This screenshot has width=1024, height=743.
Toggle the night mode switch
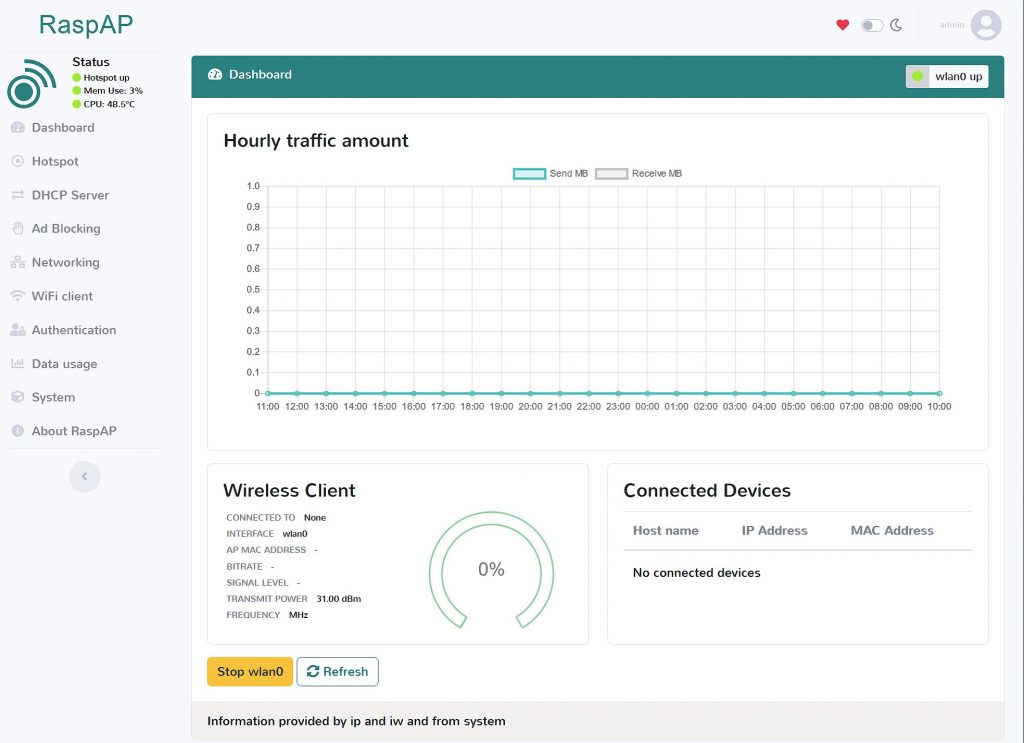click(872, 25)
